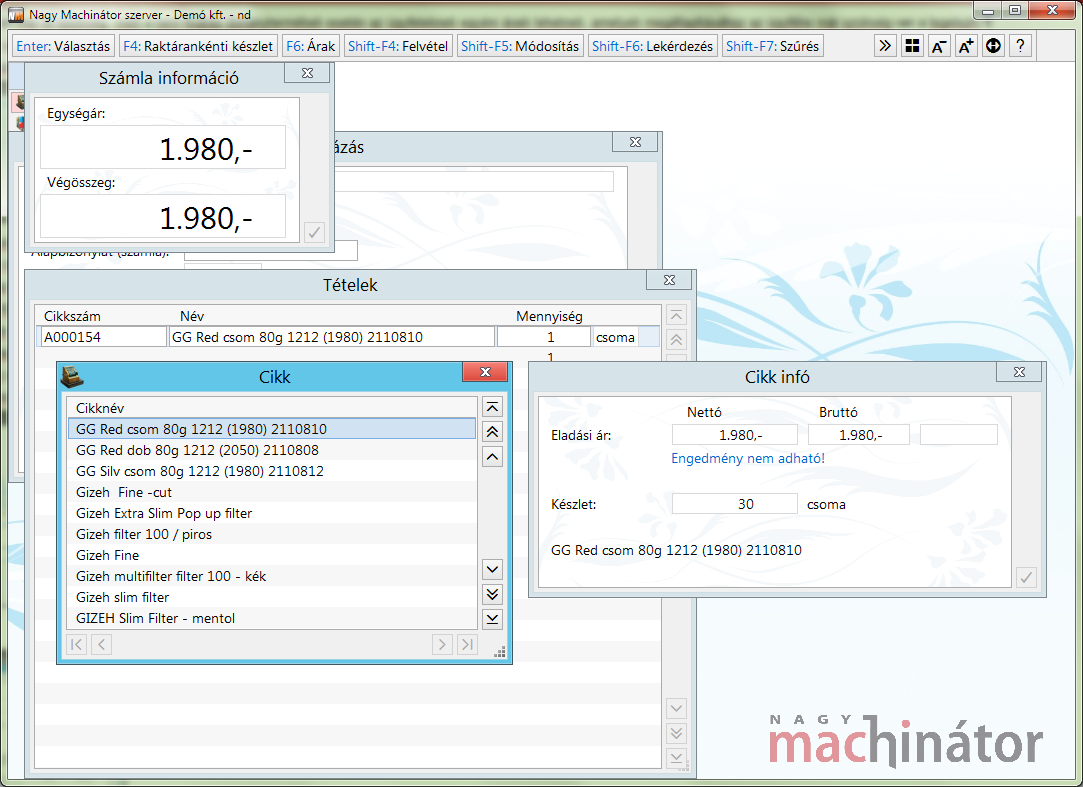This screenshot has height=787, width=1083.
Task: Click the window grid layout icon
Action: pyautogui.click(x=912, y=46)
